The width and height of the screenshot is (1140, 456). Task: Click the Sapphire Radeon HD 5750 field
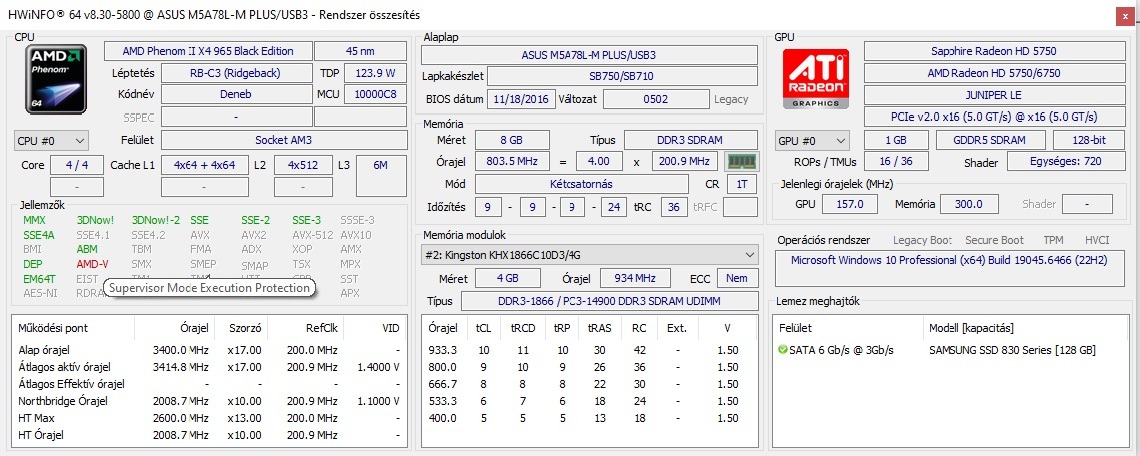[993, 51]
